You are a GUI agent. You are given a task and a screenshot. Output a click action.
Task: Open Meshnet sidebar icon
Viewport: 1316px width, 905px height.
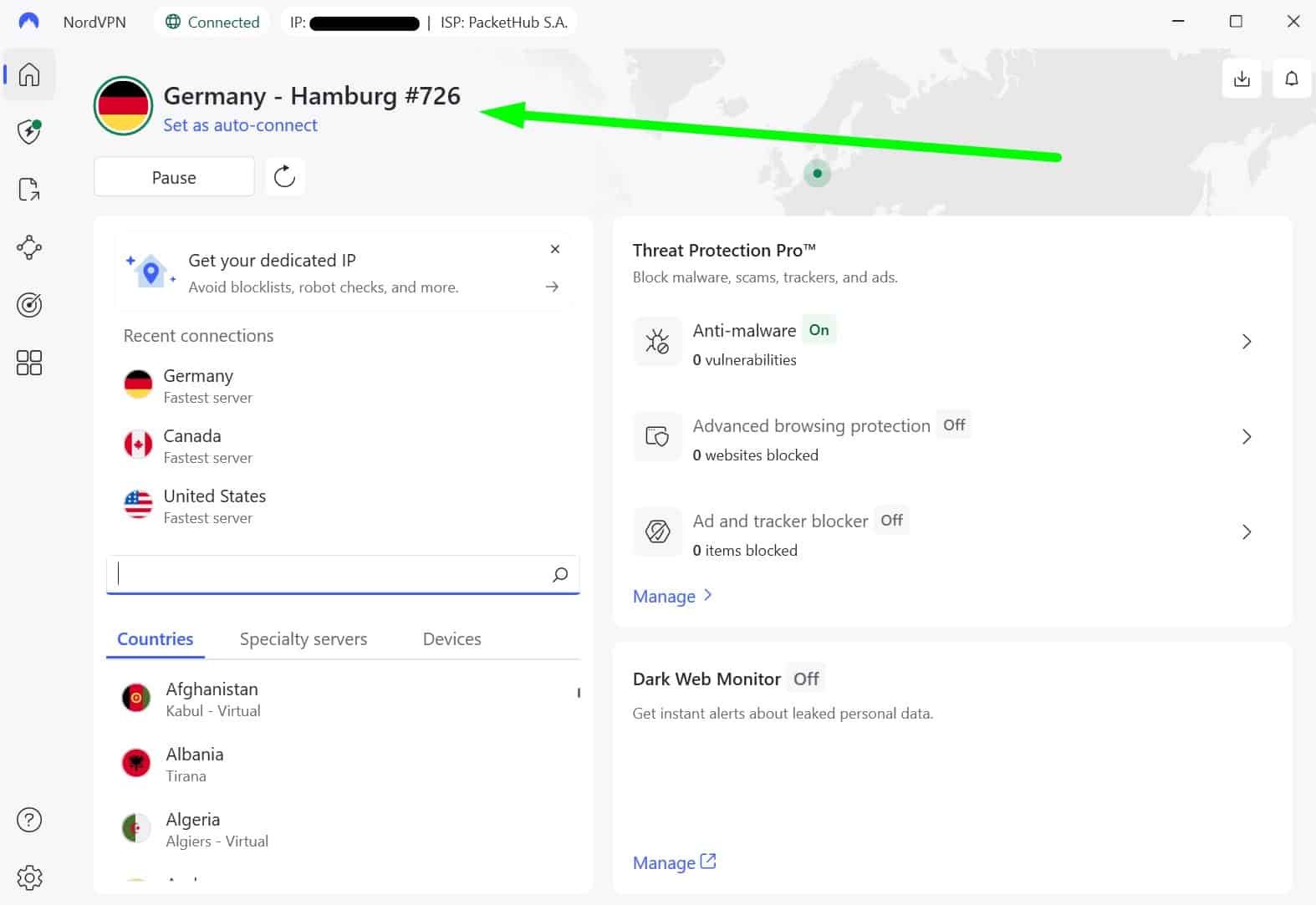[x=29, y=247]
